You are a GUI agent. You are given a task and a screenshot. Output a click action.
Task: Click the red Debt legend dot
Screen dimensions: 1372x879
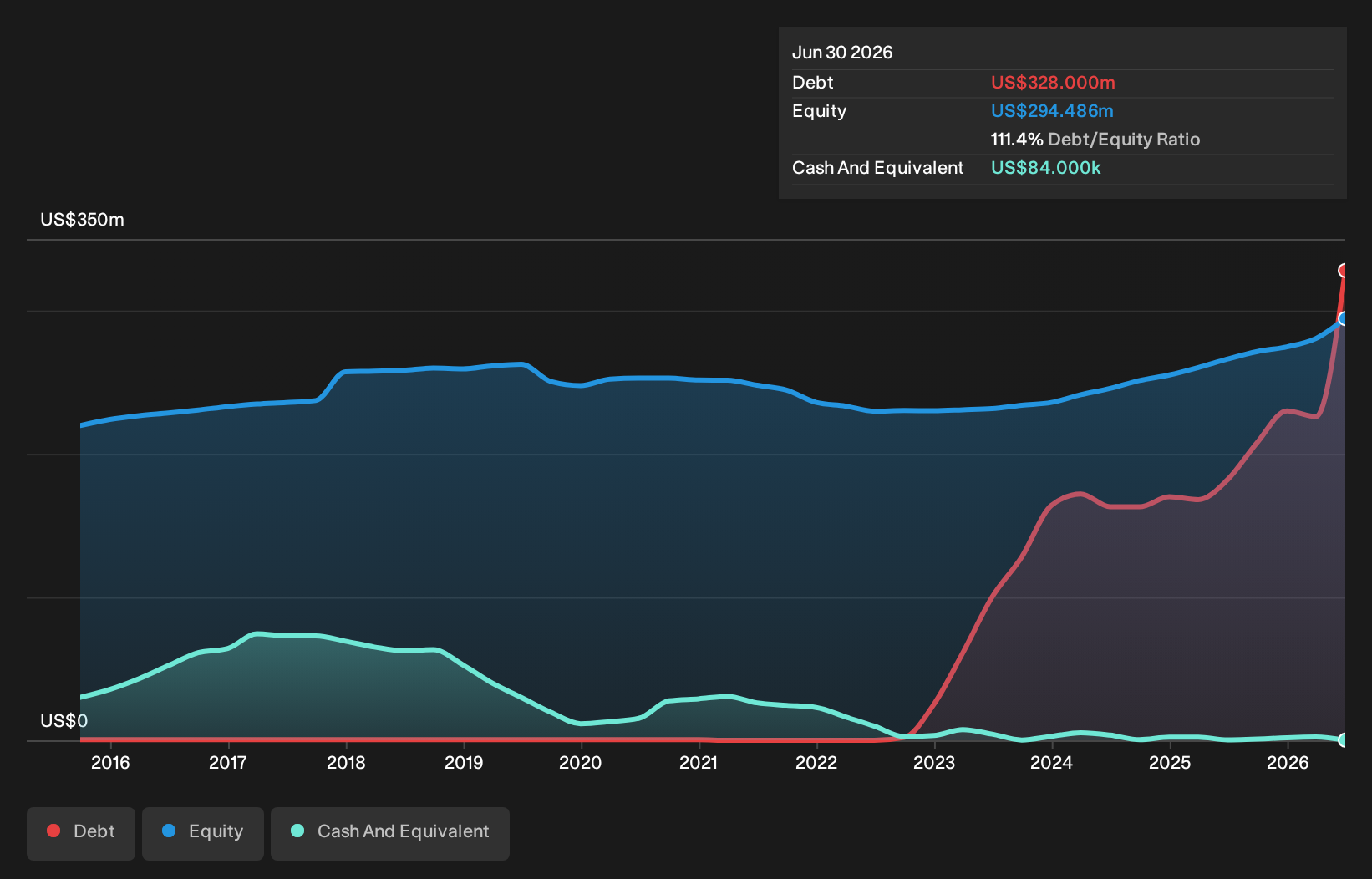[53, 831]
